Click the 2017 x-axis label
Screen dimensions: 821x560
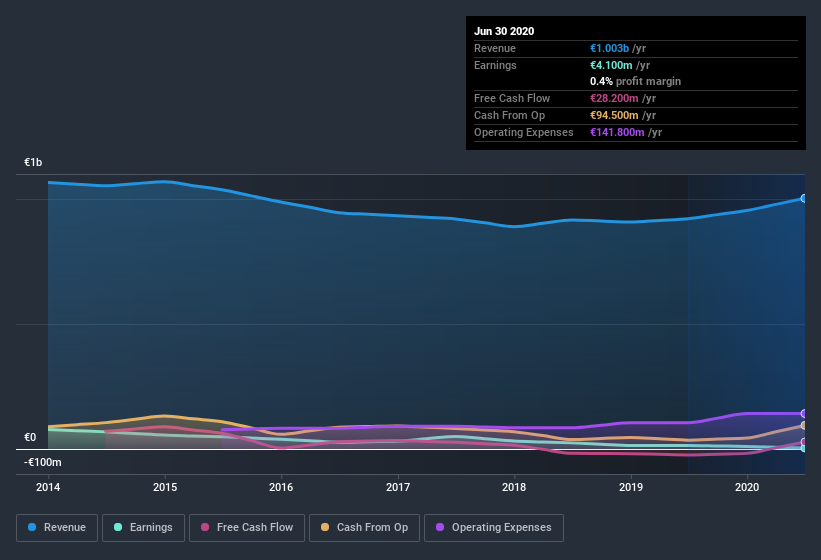(398, 487)
